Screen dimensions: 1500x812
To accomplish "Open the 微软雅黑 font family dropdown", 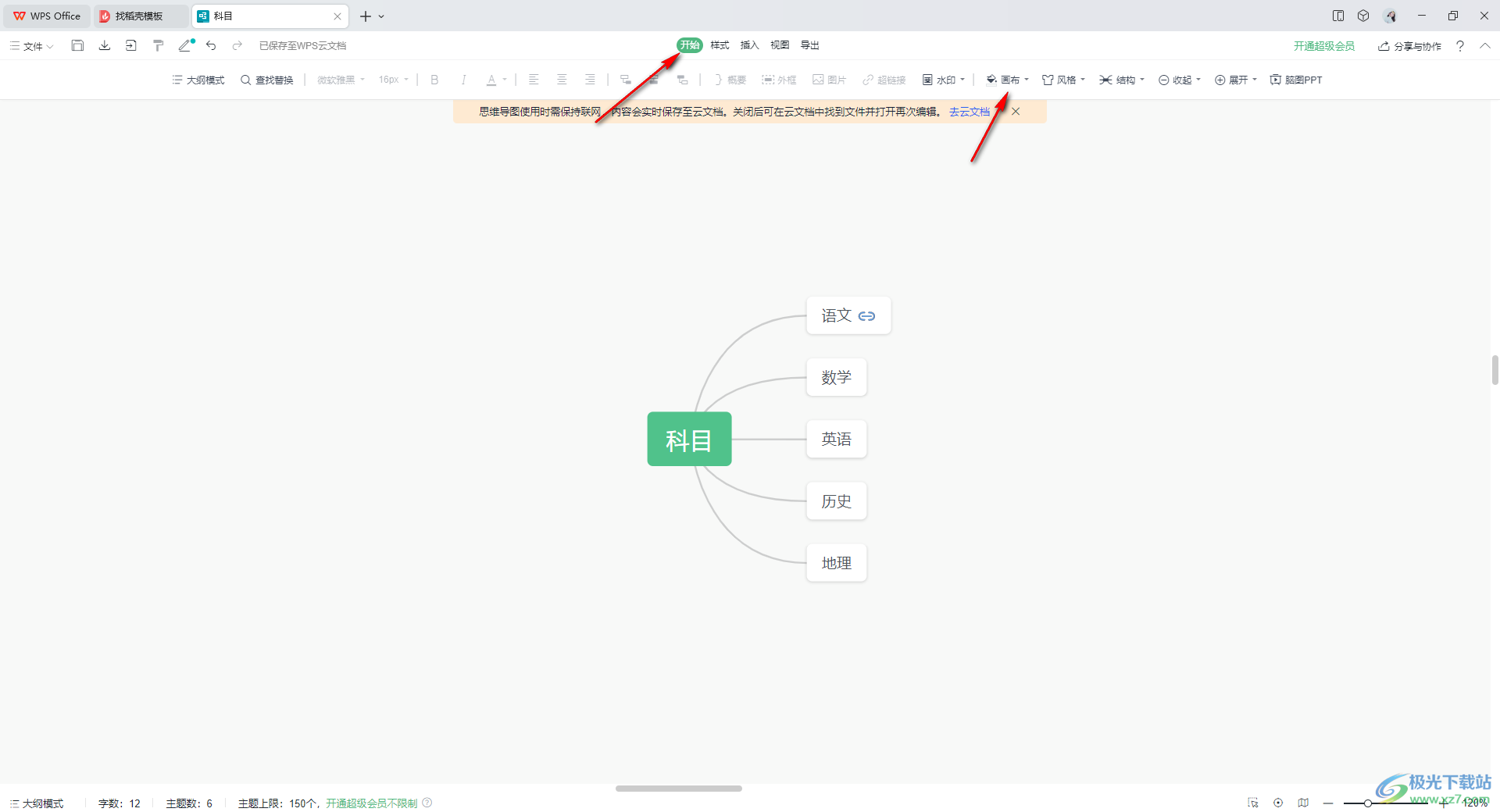I will coord(341,80).
